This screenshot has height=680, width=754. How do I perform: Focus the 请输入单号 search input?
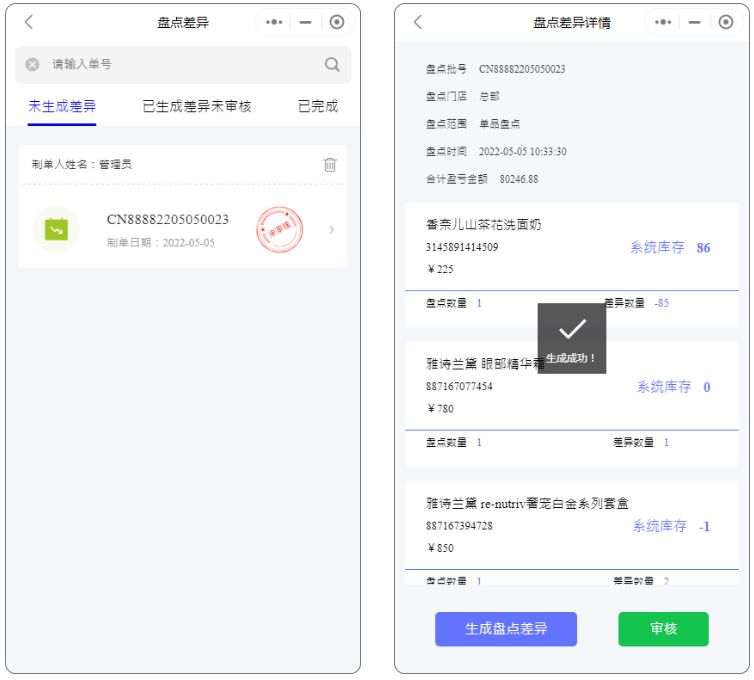183,64
